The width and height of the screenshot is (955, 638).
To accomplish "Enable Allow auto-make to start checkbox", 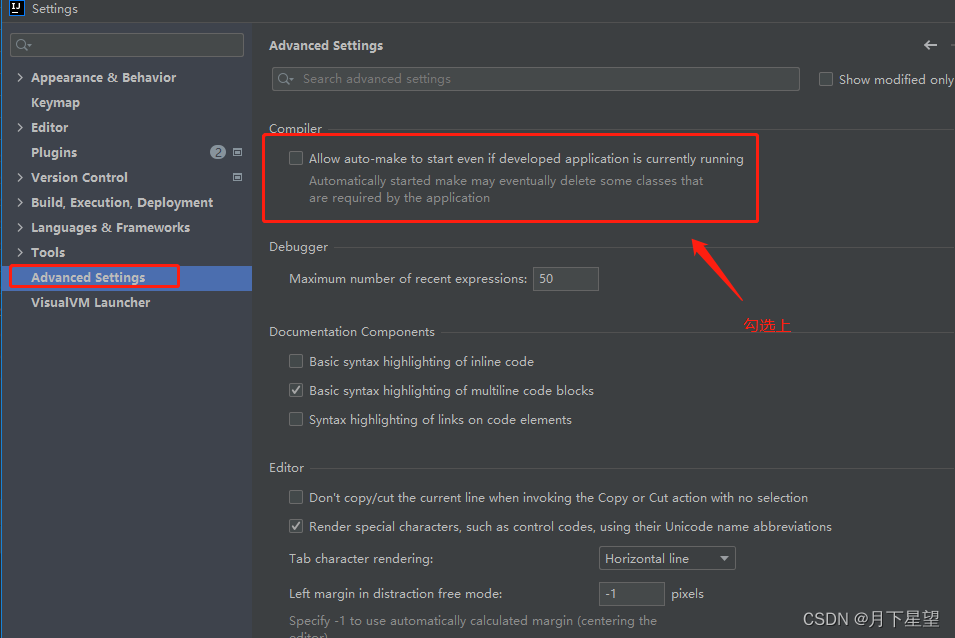I will pos(296,158).
